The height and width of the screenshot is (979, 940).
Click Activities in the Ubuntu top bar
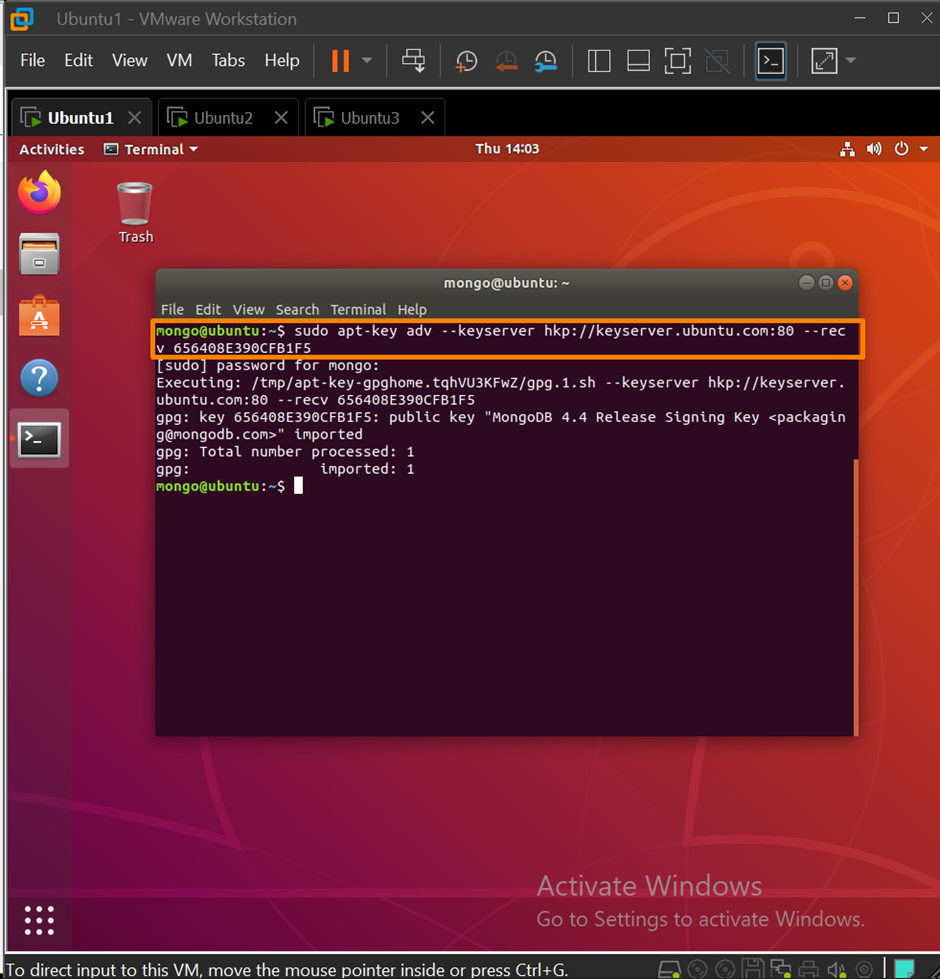click(x=51, y=148)
